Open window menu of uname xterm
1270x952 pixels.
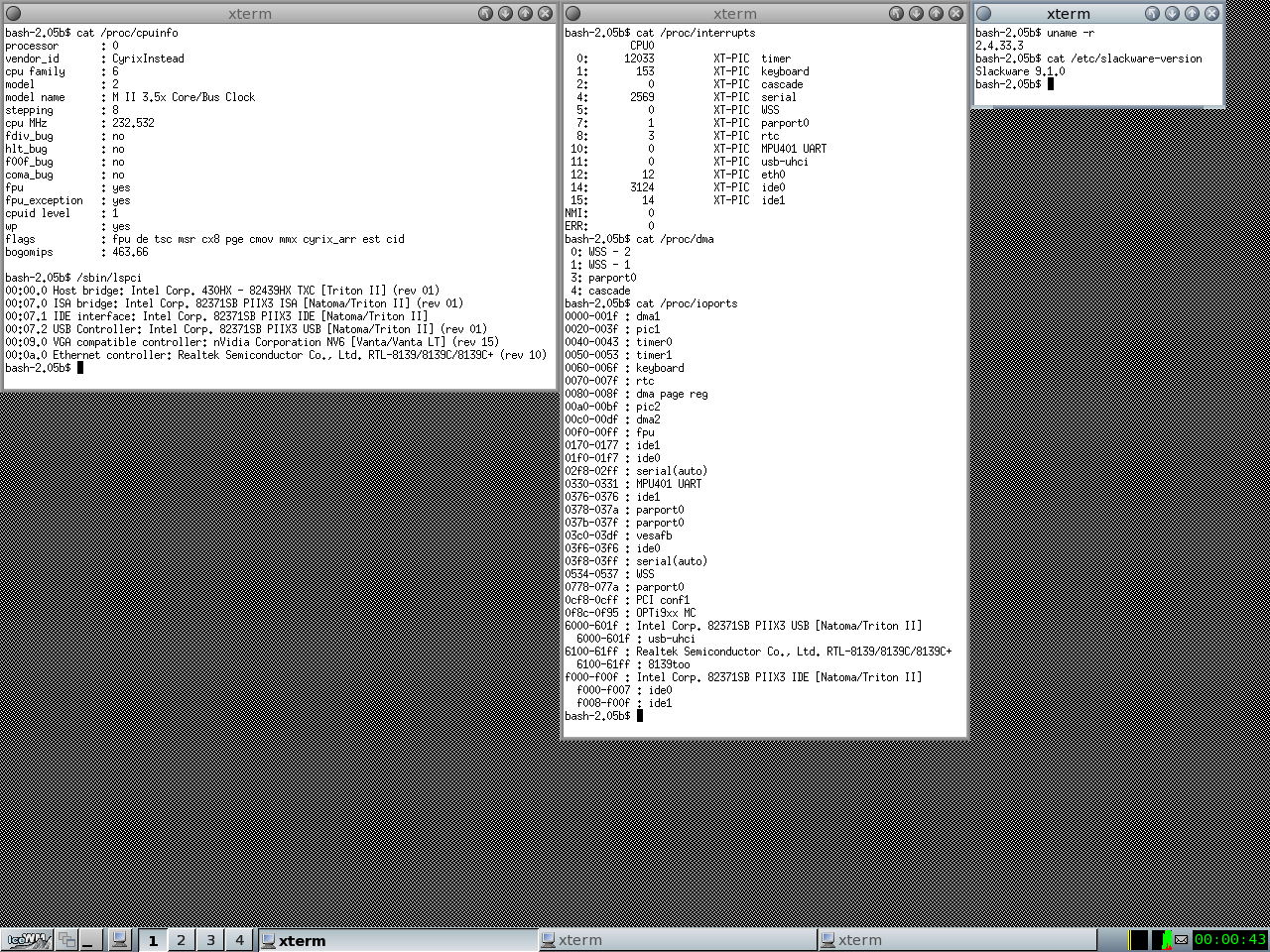click(984, 14)
